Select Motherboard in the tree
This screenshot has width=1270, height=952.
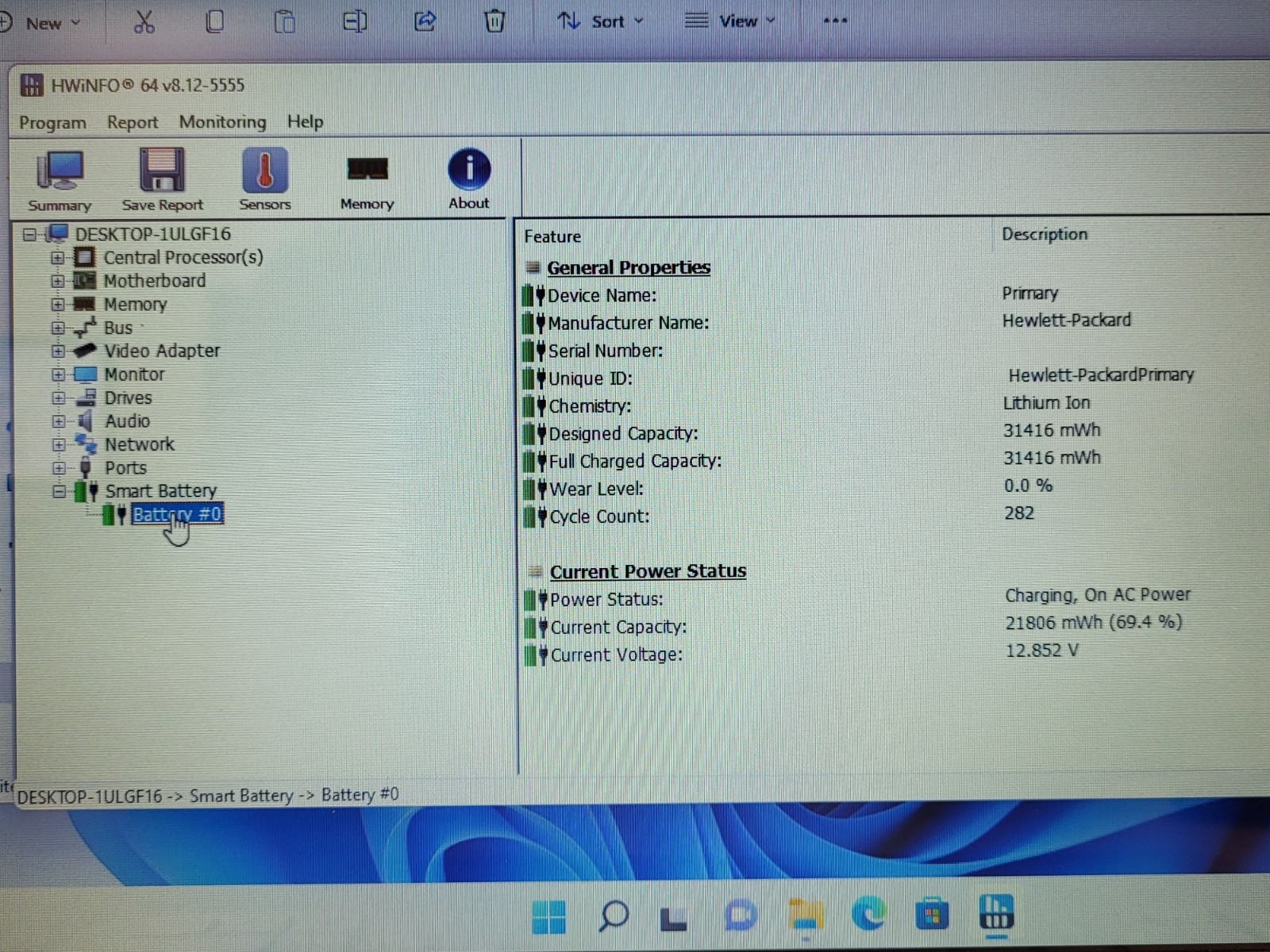point(155,281)
